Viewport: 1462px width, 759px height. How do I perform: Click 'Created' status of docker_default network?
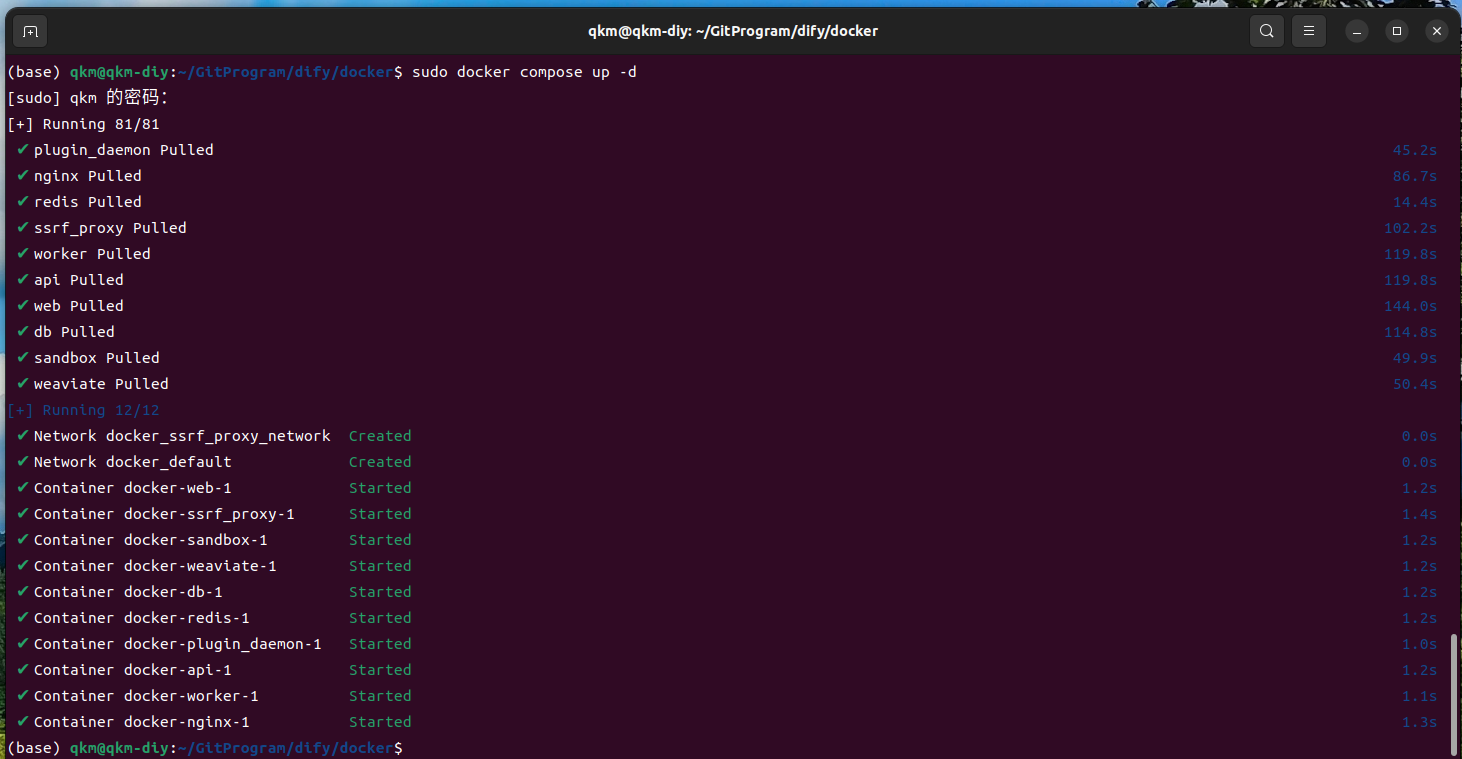coord(380,462)
